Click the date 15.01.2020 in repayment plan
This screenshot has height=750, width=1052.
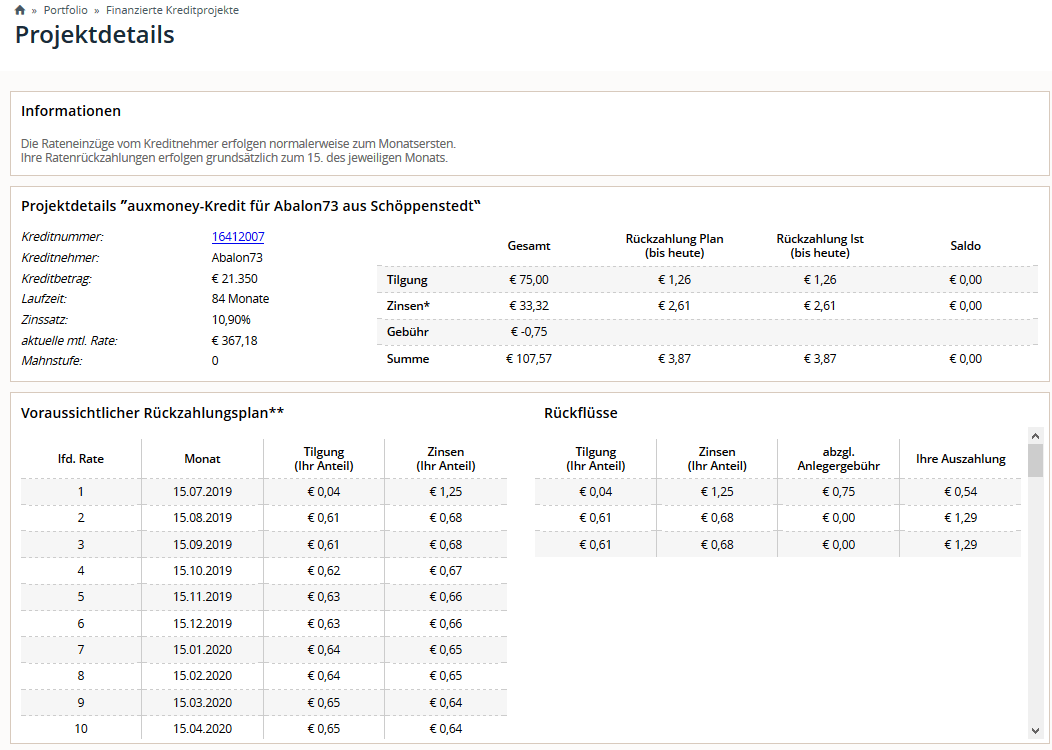coord(203,650)
